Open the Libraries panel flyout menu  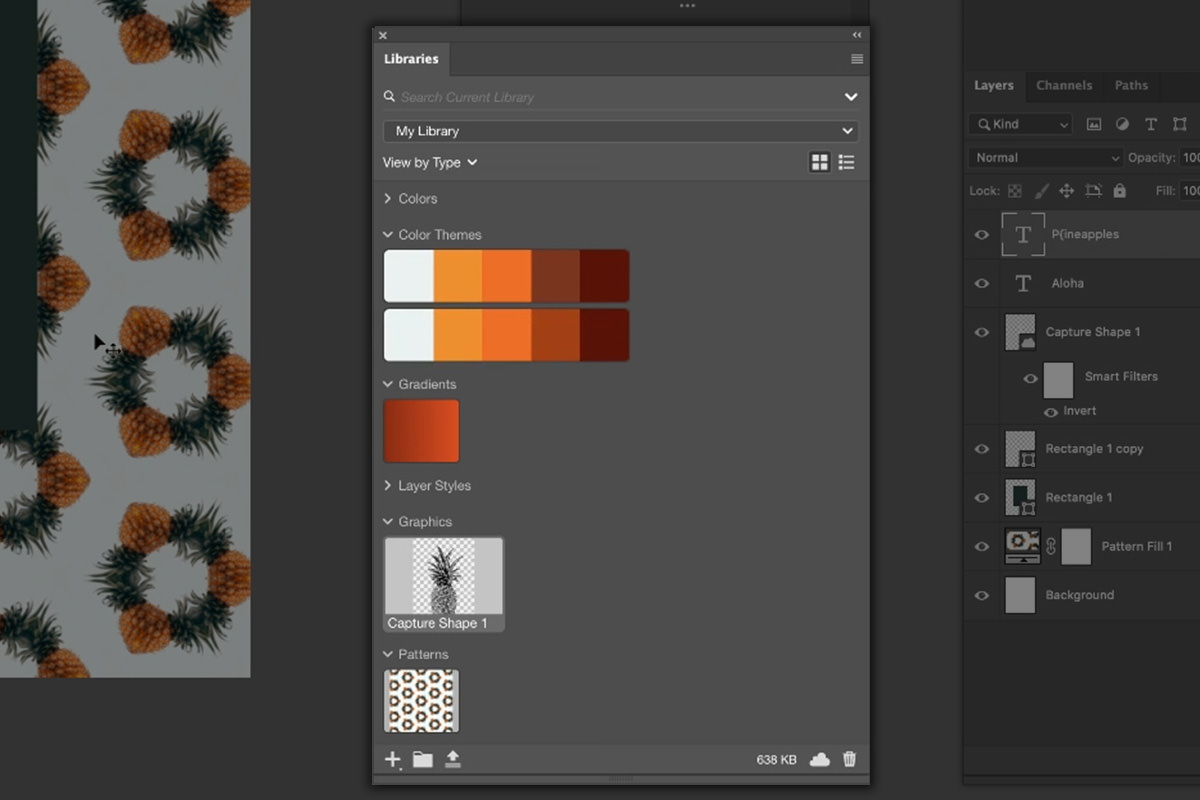(x=856, y=59)
